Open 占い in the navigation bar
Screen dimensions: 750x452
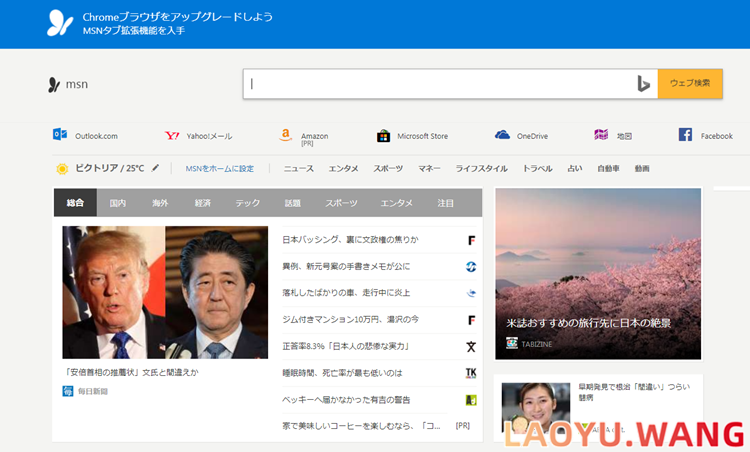pos(574,168)
